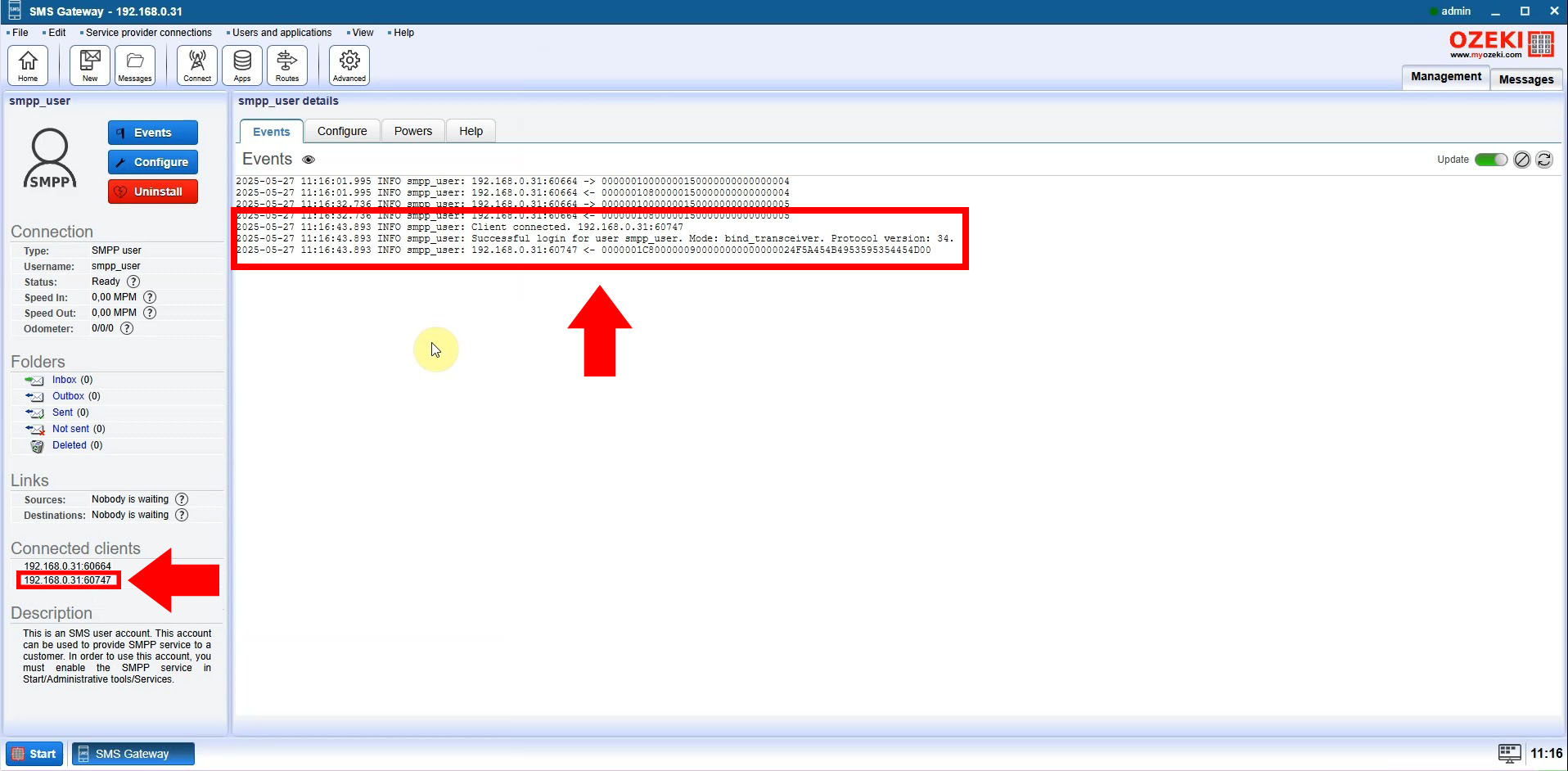1568x771 pixels.
Task: Open the Outbox folder link
Action: click(x=68, y=396)
